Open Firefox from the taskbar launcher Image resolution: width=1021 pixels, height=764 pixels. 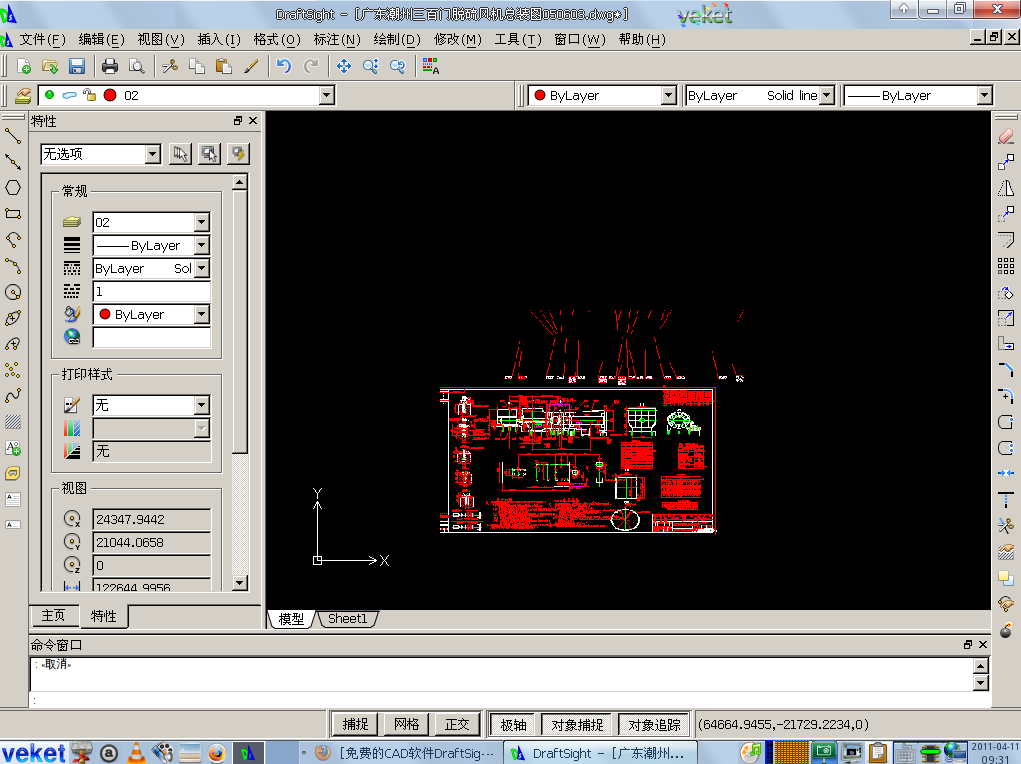(217, 753)
